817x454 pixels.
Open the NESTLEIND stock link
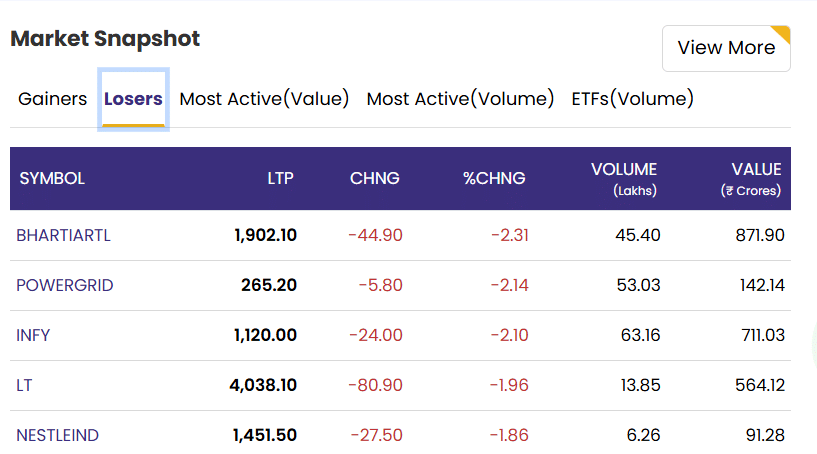[x=57, y=435]
